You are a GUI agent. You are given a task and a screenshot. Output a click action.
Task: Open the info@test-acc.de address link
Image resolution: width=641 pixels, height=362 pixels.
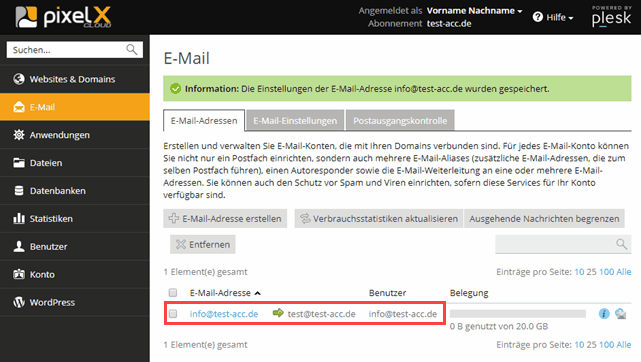224,314
